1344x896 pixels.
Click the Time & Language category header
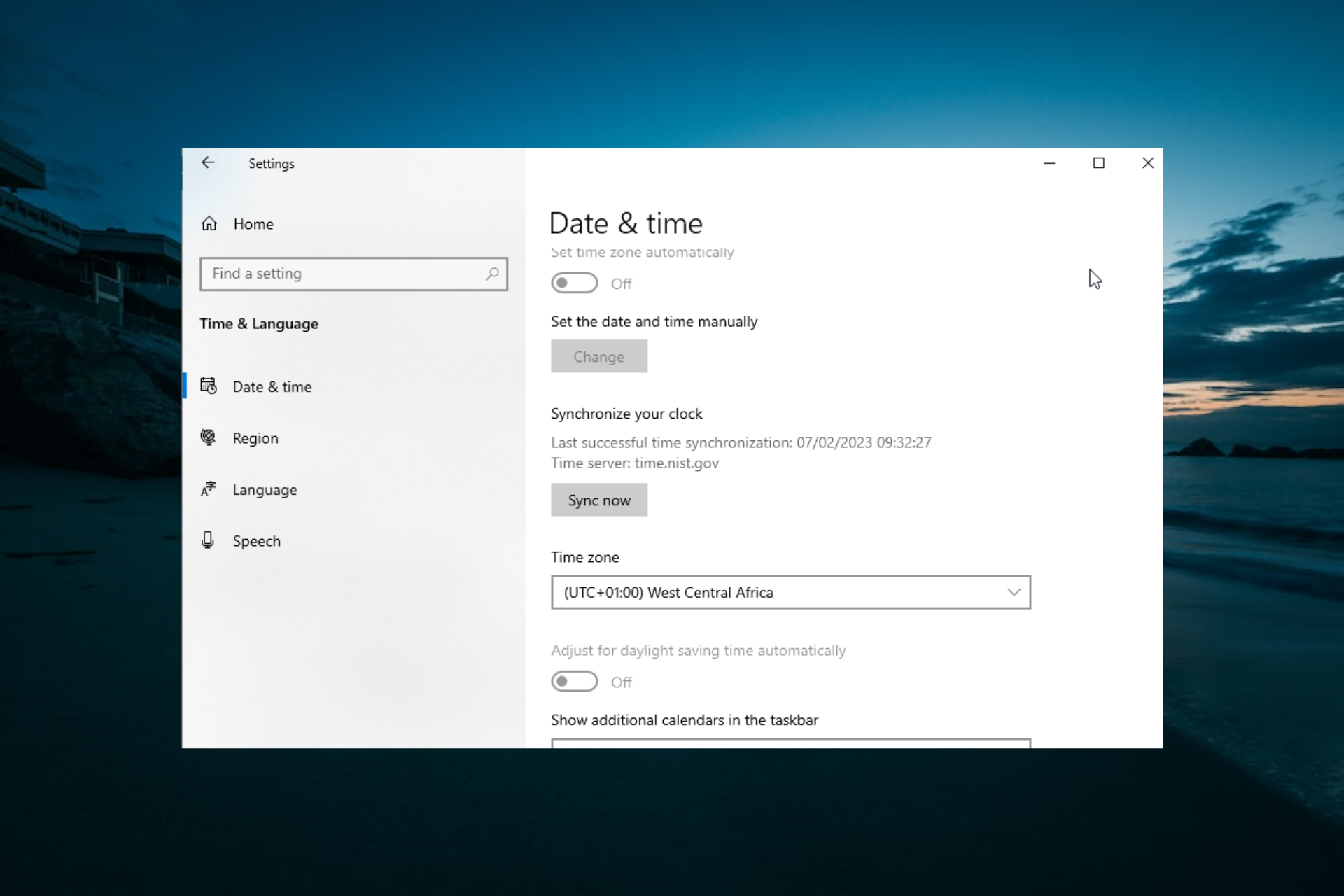pyautogui.click(x=258, y=323)
